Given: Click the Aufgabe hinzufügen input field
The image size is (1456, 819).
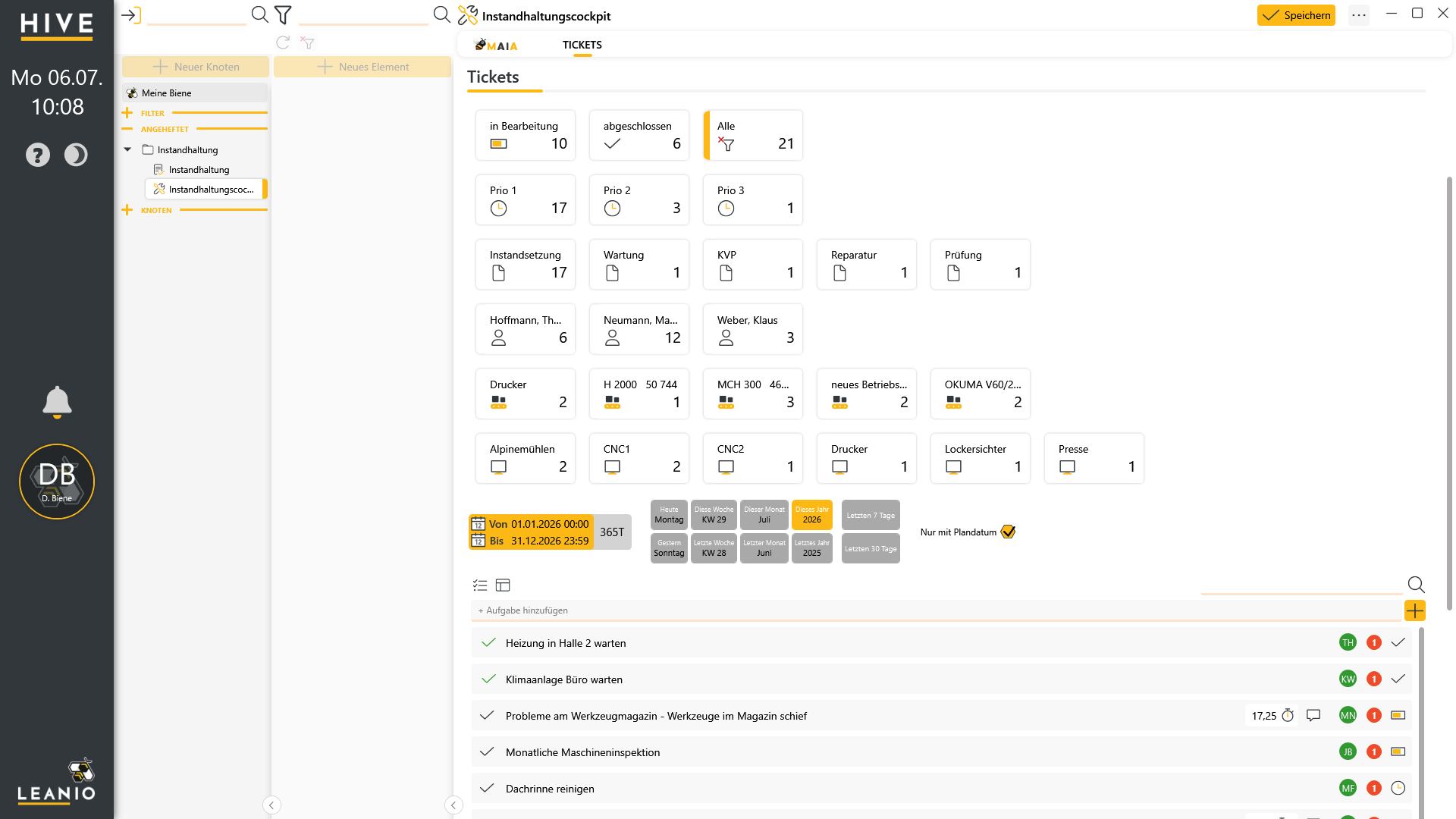Looking at the screenshot, I should coord(937,610).
